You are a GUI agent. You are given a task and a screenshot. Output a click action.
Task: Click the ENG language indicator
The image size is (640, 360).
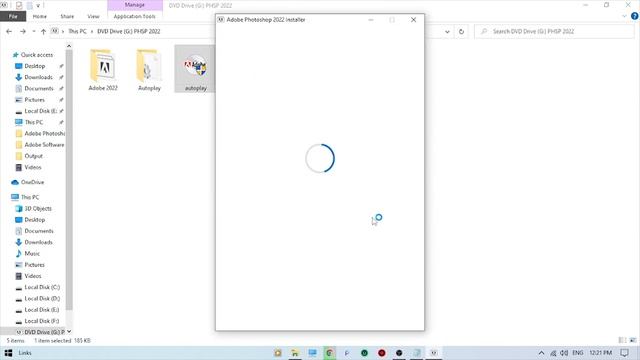pos(578,353)
